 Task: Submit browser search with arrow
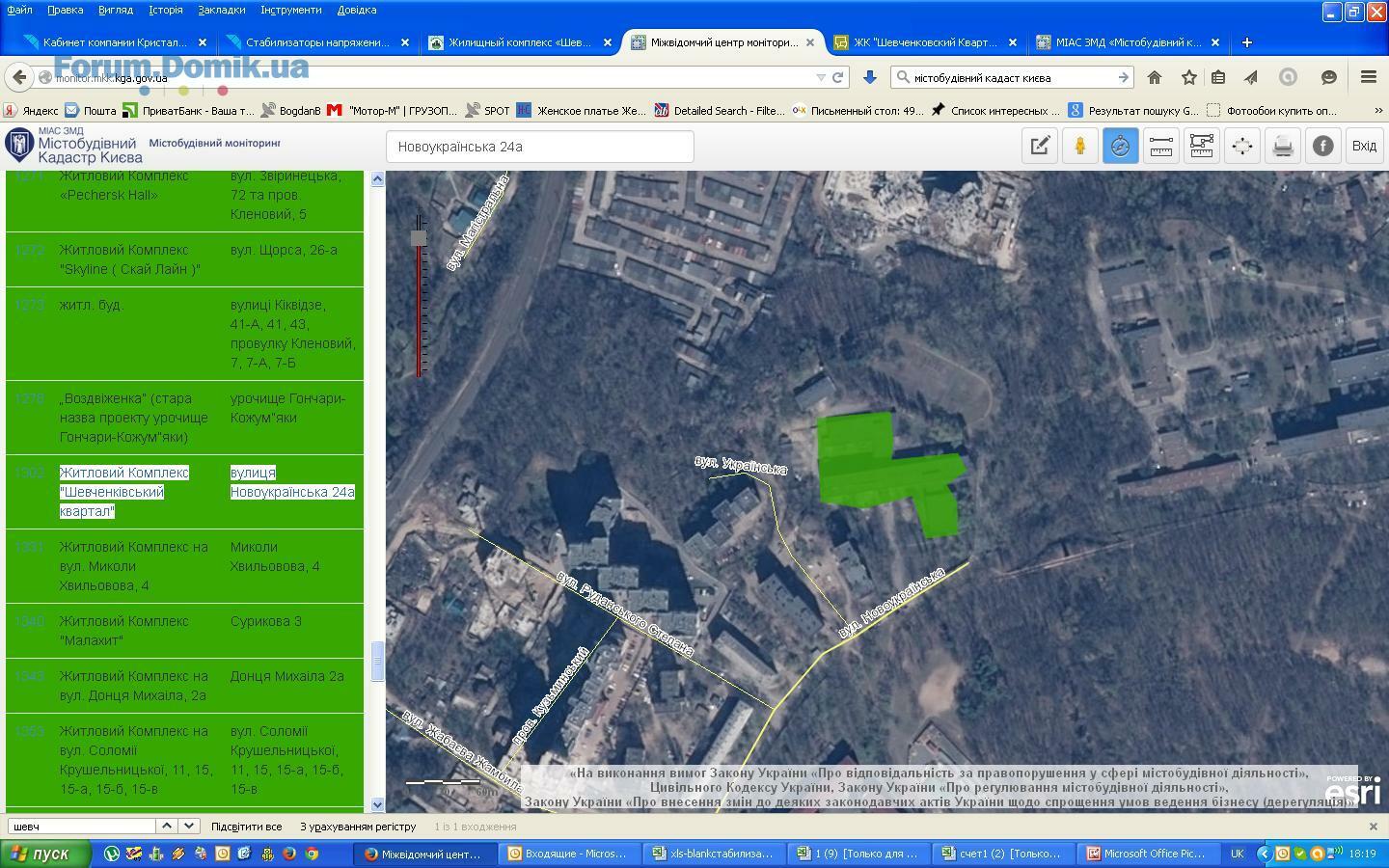pos(1123,77)
